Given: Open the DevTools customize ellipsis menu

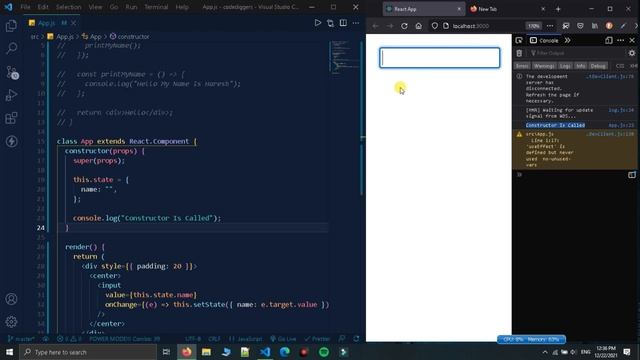Looking at the screenshot, I should pyautogui.click(x=620, y=40).
